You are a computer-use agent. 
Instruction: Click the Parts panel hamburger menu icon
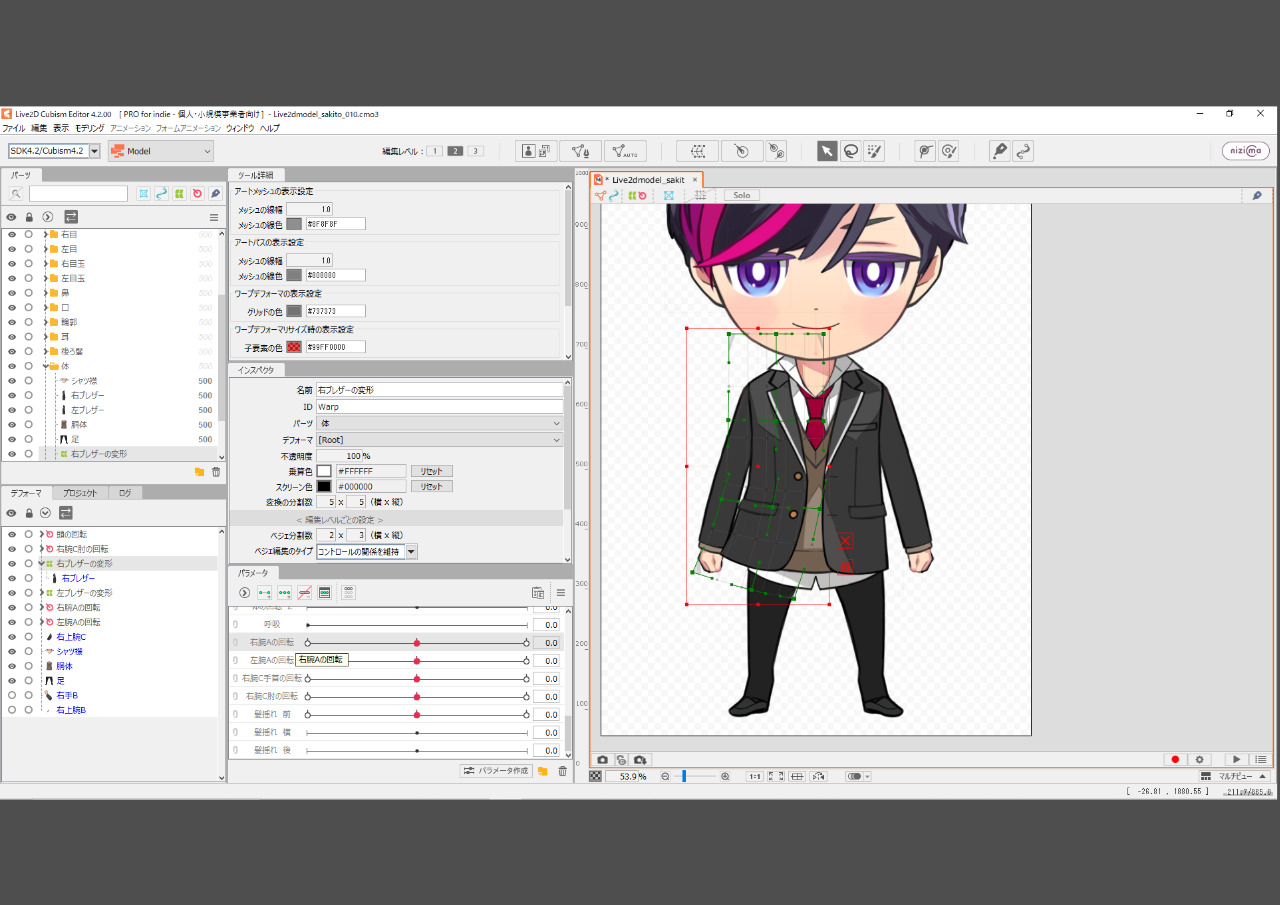click(x=213, y=217)
